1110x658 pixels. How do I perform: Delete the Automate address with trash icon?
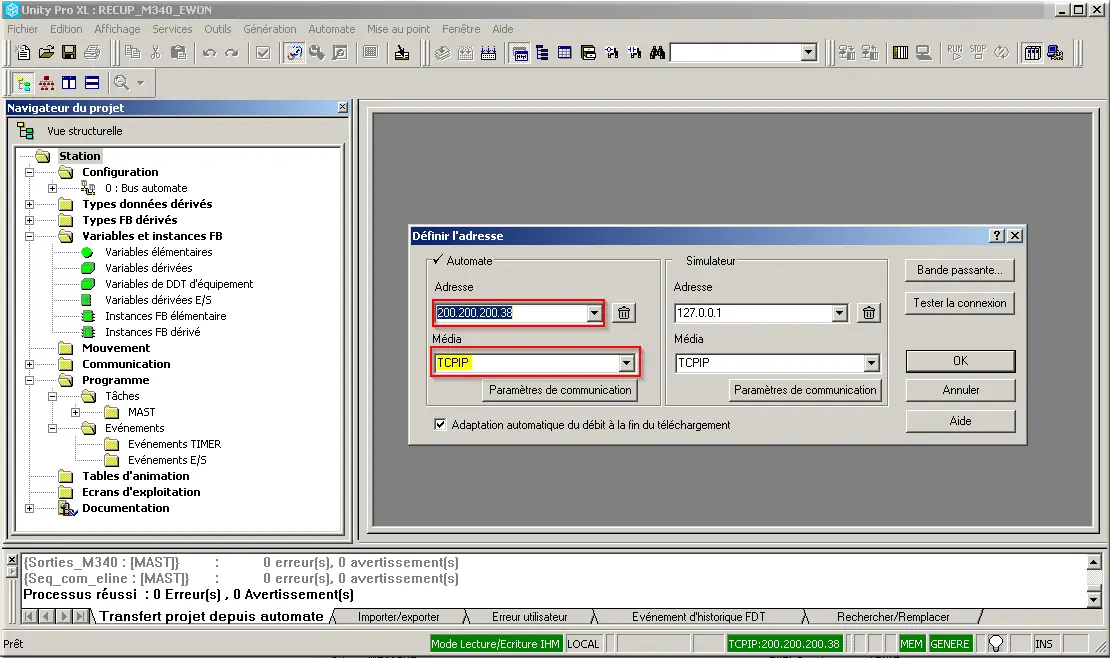[624, 313]
